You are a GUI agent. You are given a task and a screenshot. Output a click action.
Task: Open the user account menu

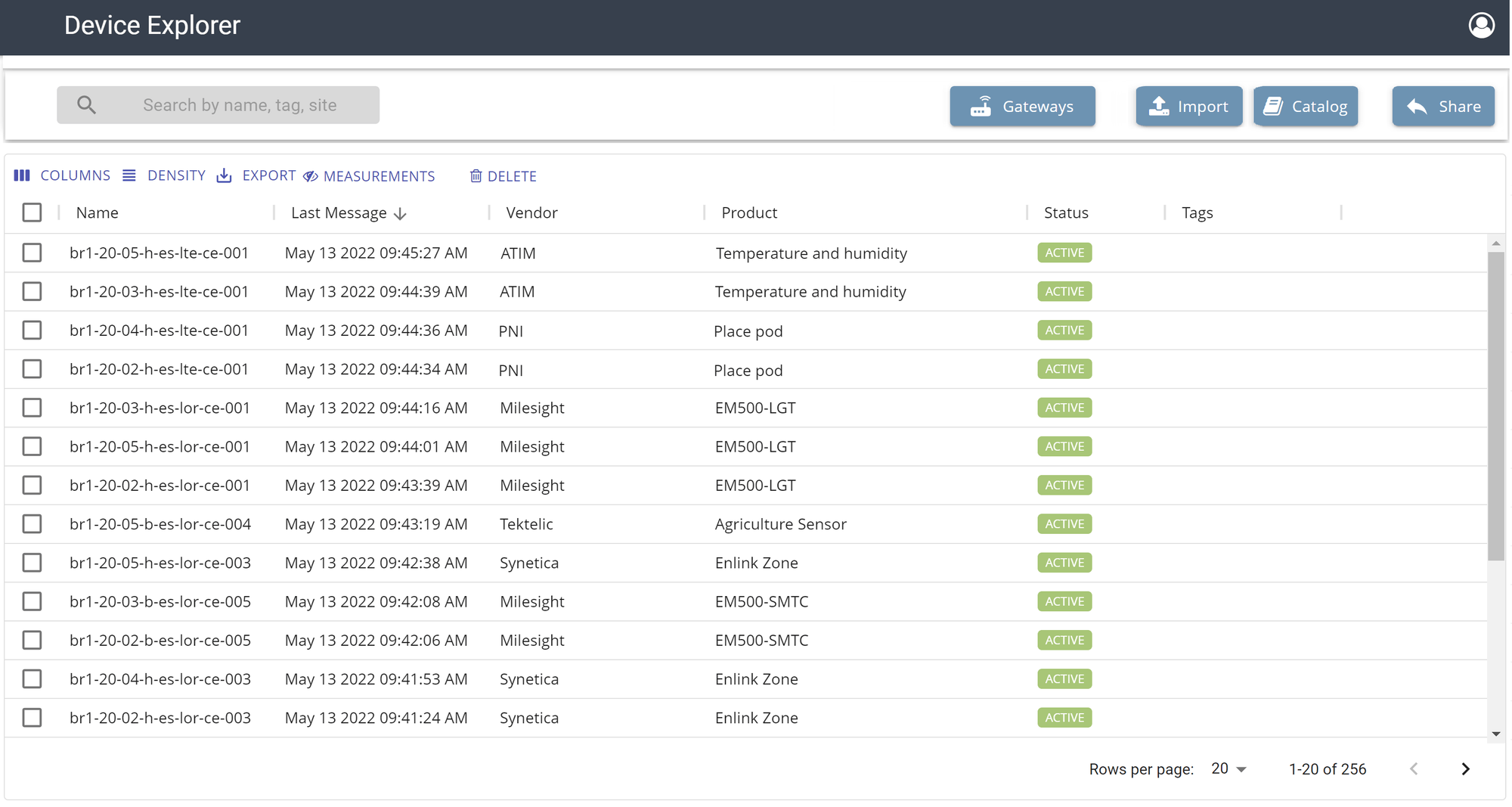click(1481, 25)
